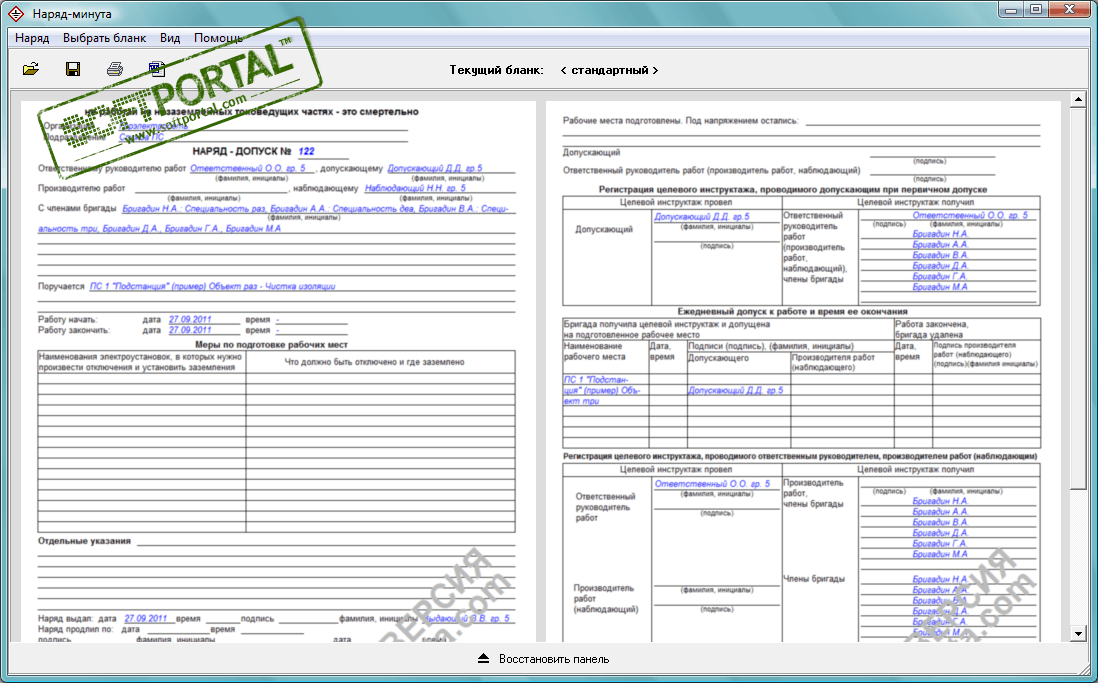Image resolution: width=1098 pixels, height=683 pixels.
Task: Open the Помощь menu
Action: 218,38
